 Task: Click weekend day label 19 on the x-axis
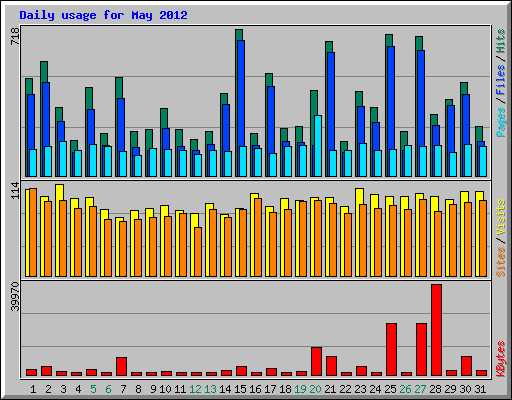300,389
